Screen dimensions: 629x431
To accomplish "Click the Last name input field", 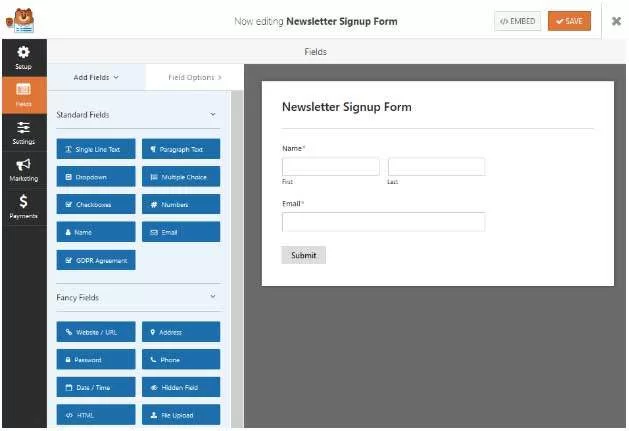I will click(x=436, y=167).
